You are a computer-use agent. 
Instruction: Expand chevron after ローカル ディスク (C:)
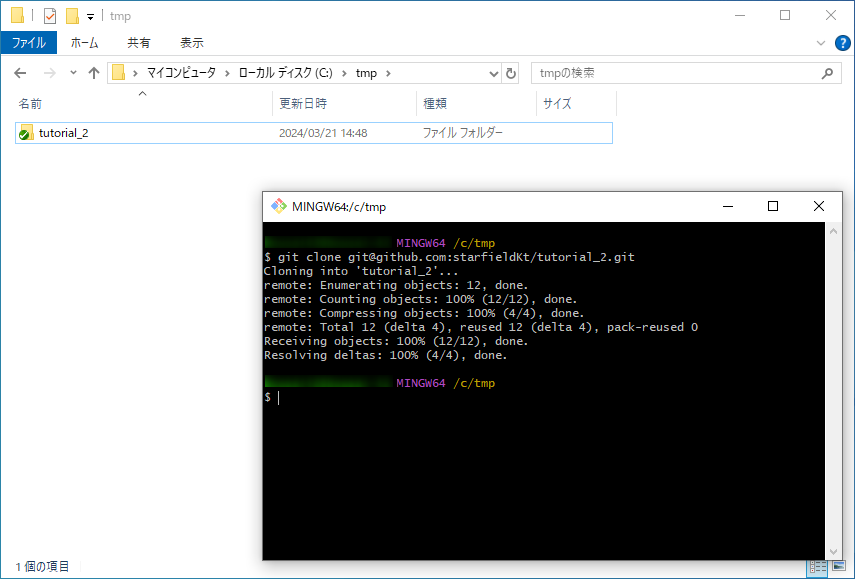coord(344,73)
